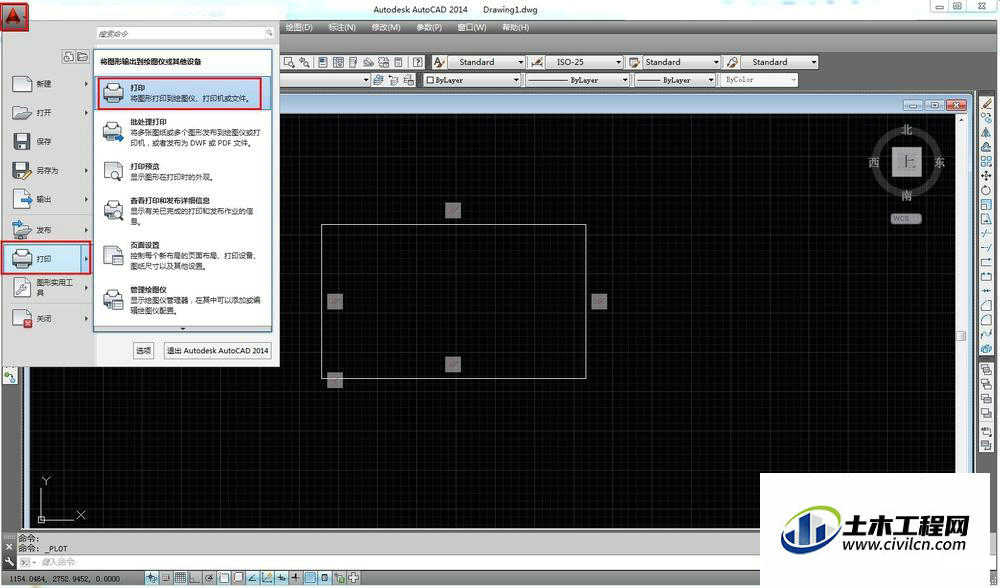Click the 批处理打印 batch plot printer icon
The height and width of the screenshot is (588, 1000).
(x=114, y=132)
